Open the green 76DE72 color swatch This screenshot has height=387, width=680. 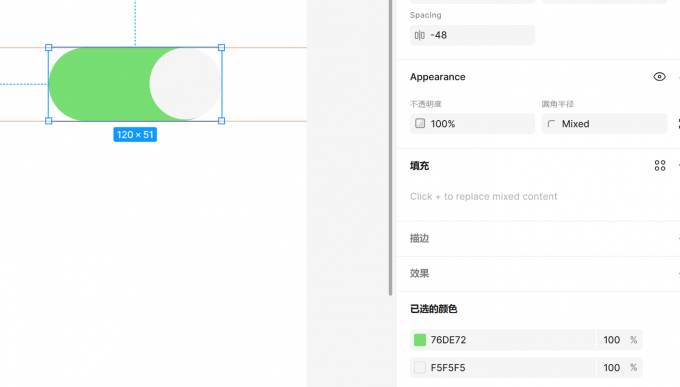(x=420, y=340)
